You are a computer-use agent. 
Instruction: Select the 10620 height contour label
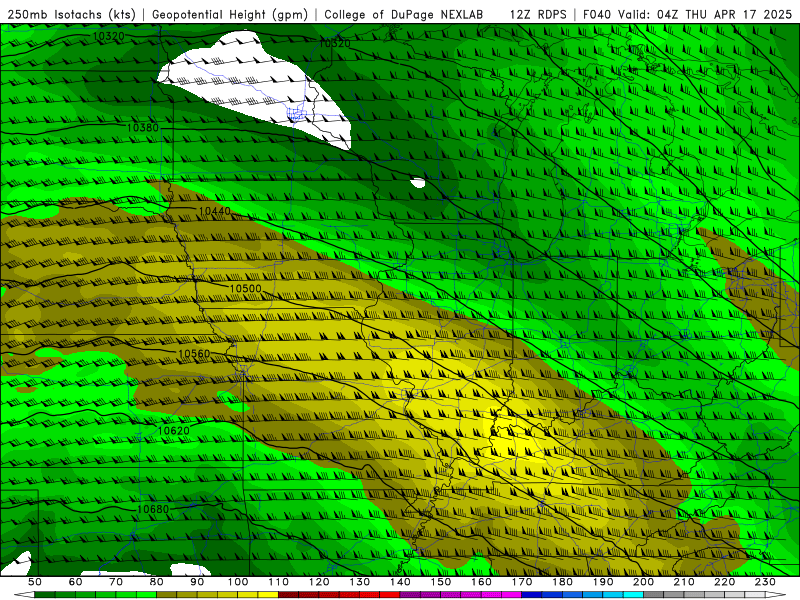173,431
